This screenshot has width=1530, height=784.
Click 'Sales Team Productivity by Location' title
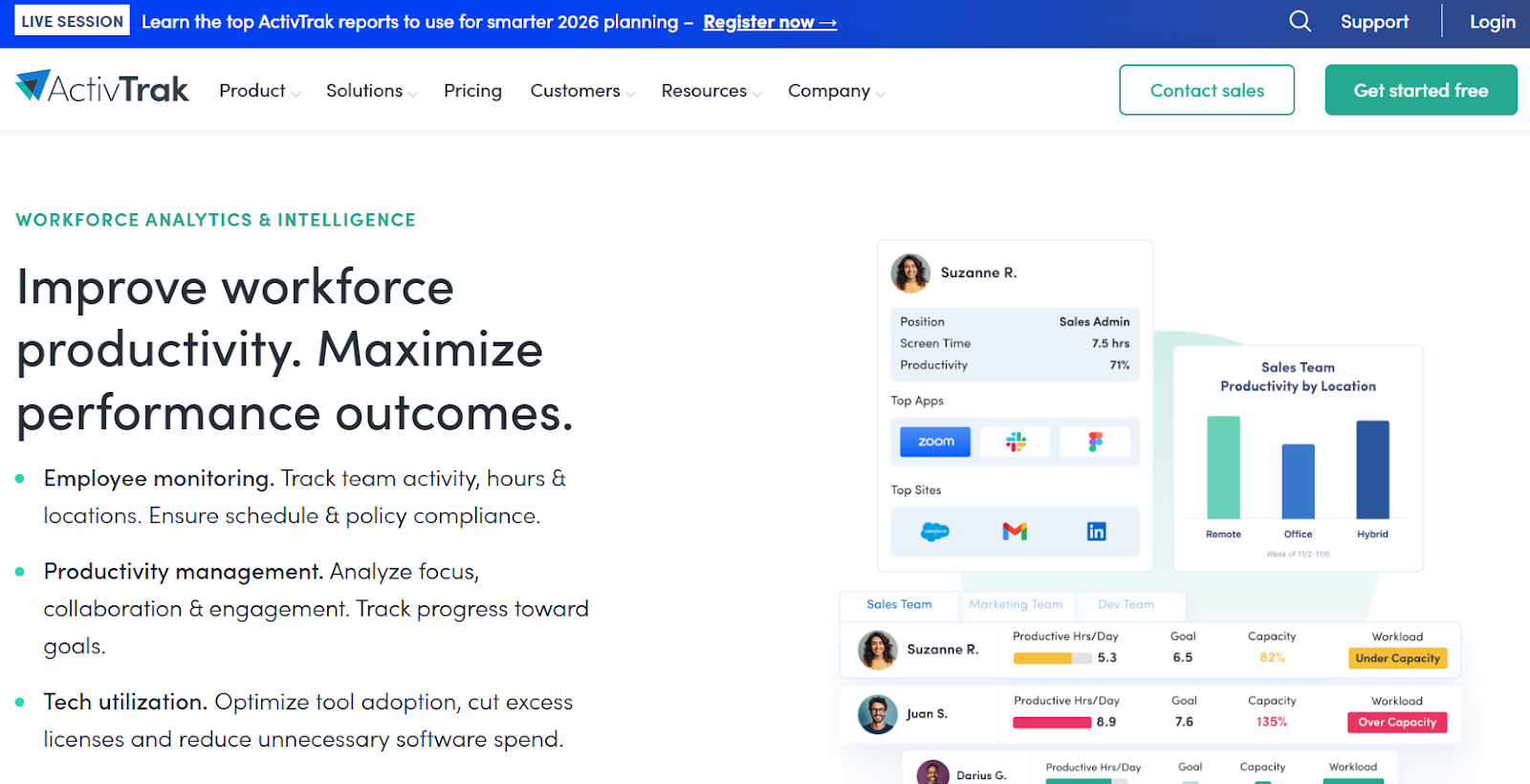tap(1298, 377)
